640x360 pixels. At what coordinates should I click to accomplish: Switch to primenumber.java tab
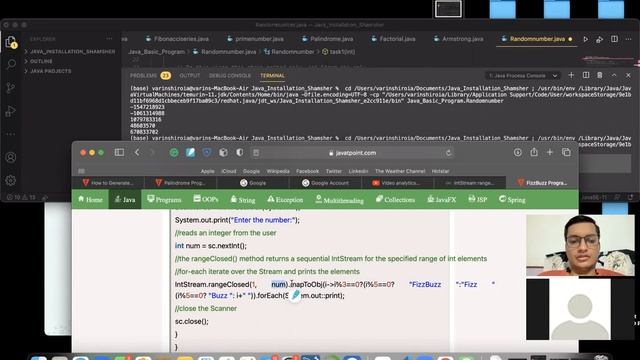[255, 39]
